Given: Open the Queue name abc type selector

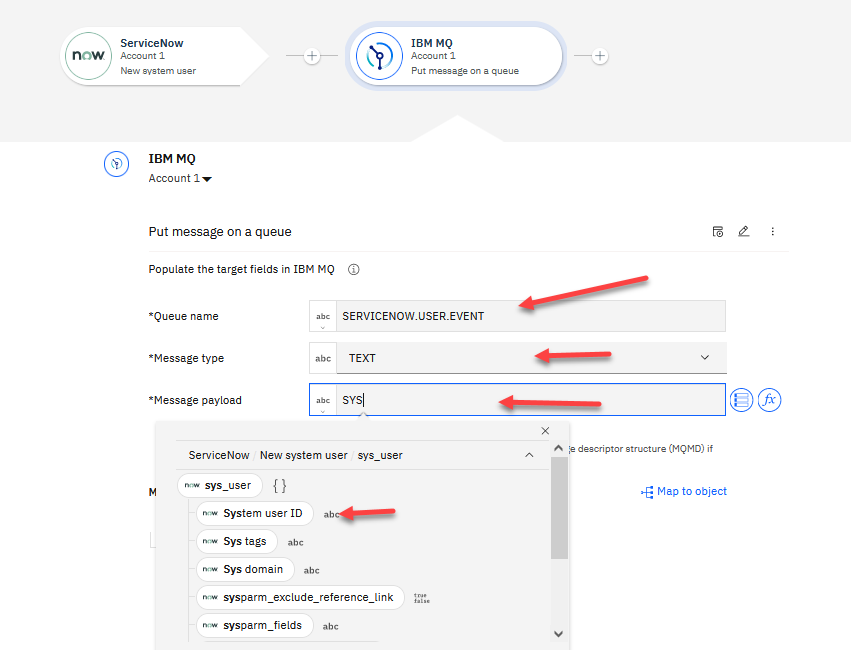Looking at the screenshot, I should [x=323, y=316].
